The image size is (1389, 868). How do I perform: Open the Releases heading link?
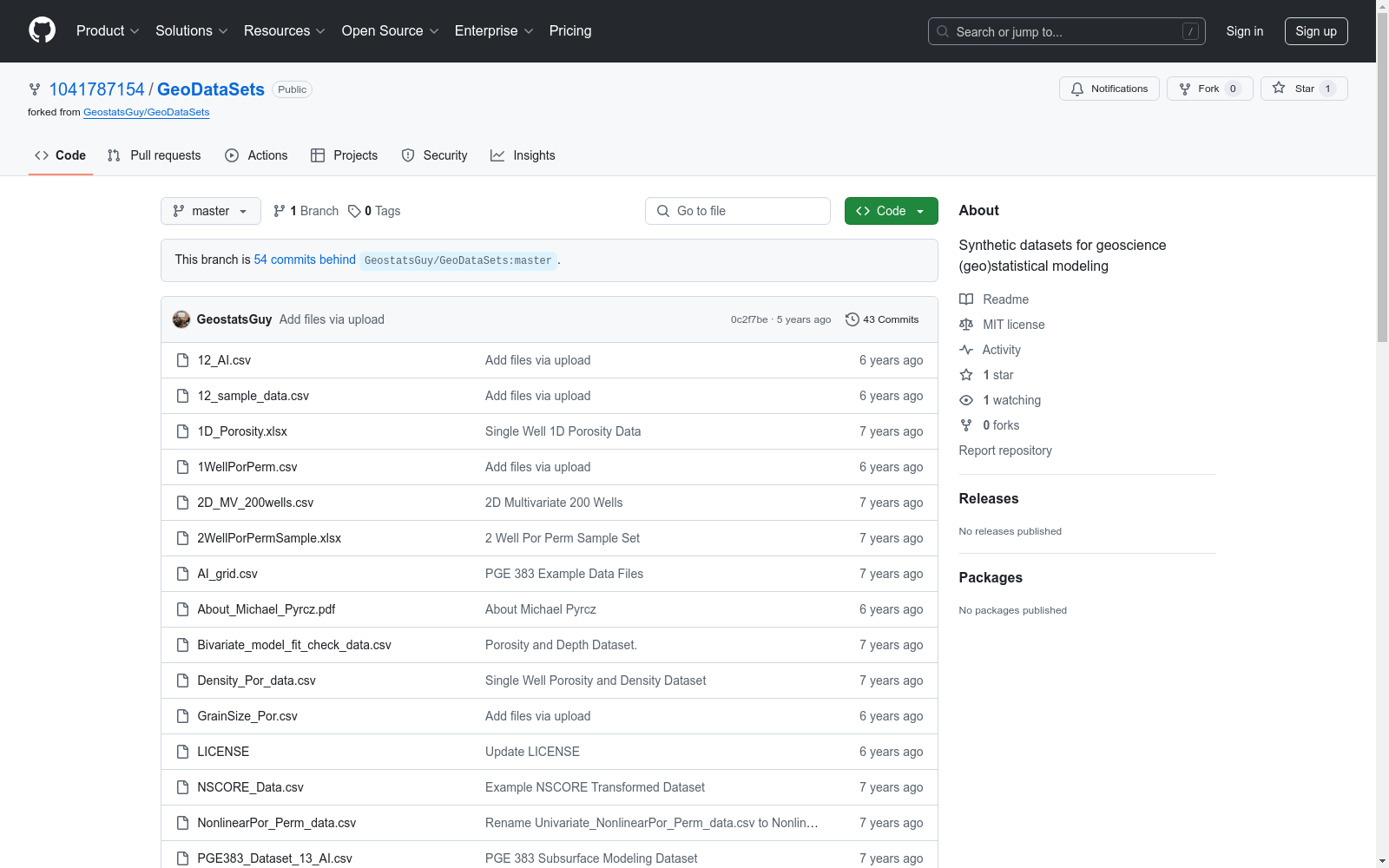click(x=989, y=498)
